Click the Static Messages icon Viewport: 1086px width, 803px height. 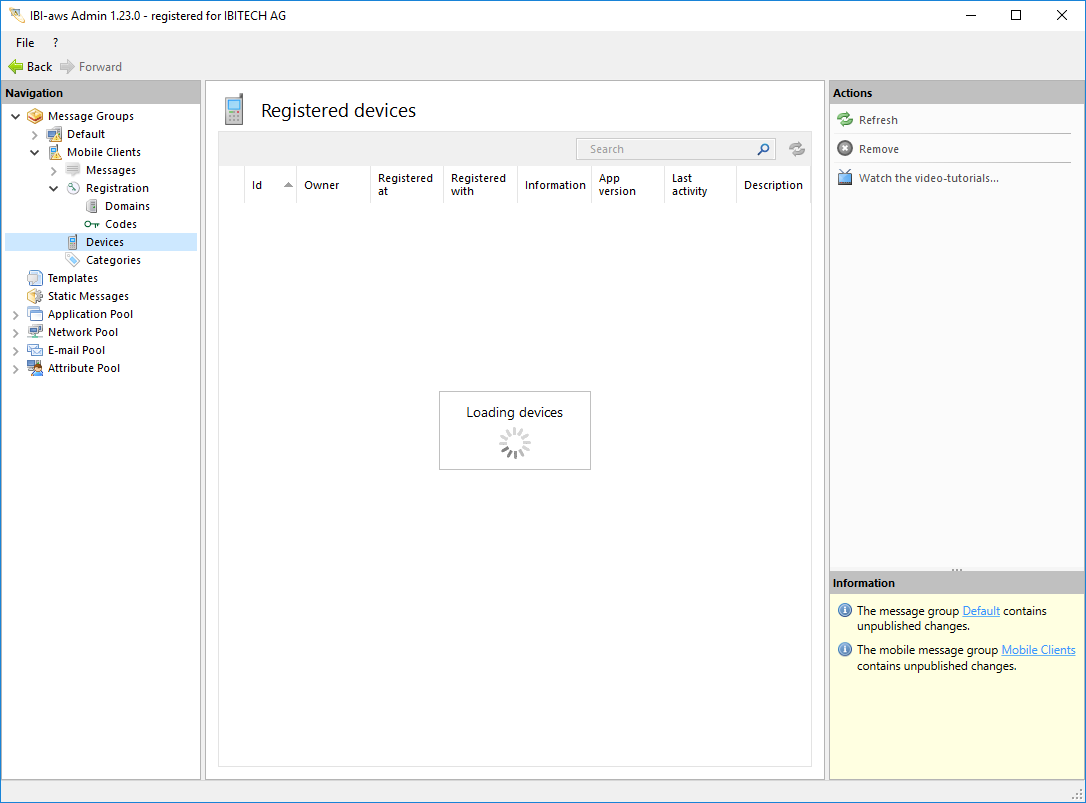click(35, 296)
